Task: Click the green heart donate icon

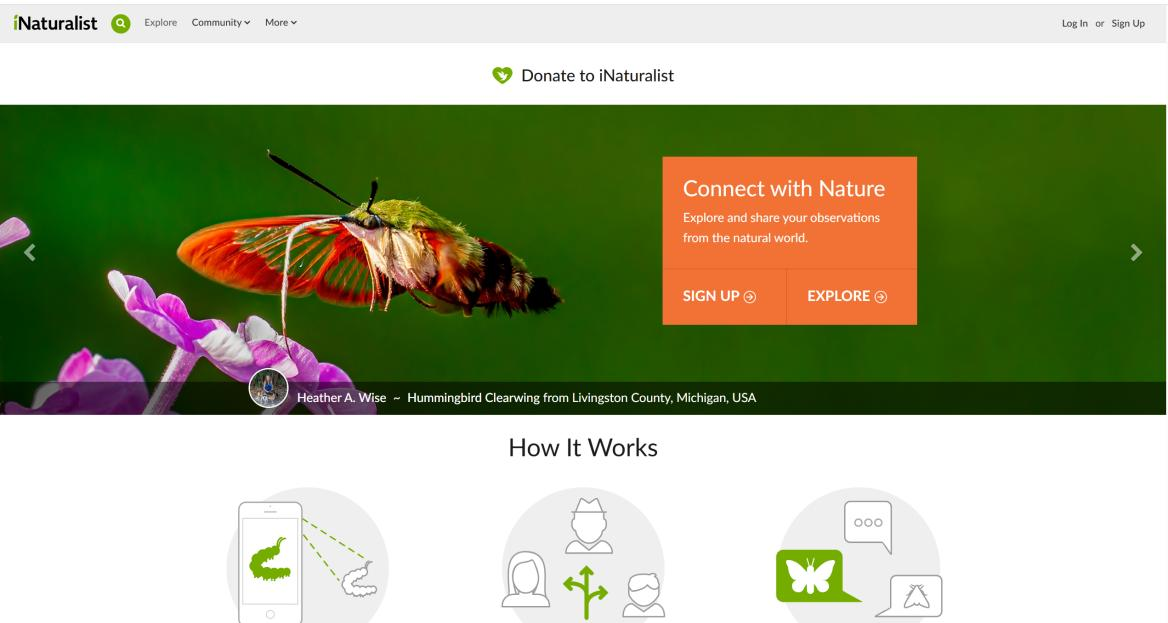Action: pyautogui.click(x=502, y=75)
